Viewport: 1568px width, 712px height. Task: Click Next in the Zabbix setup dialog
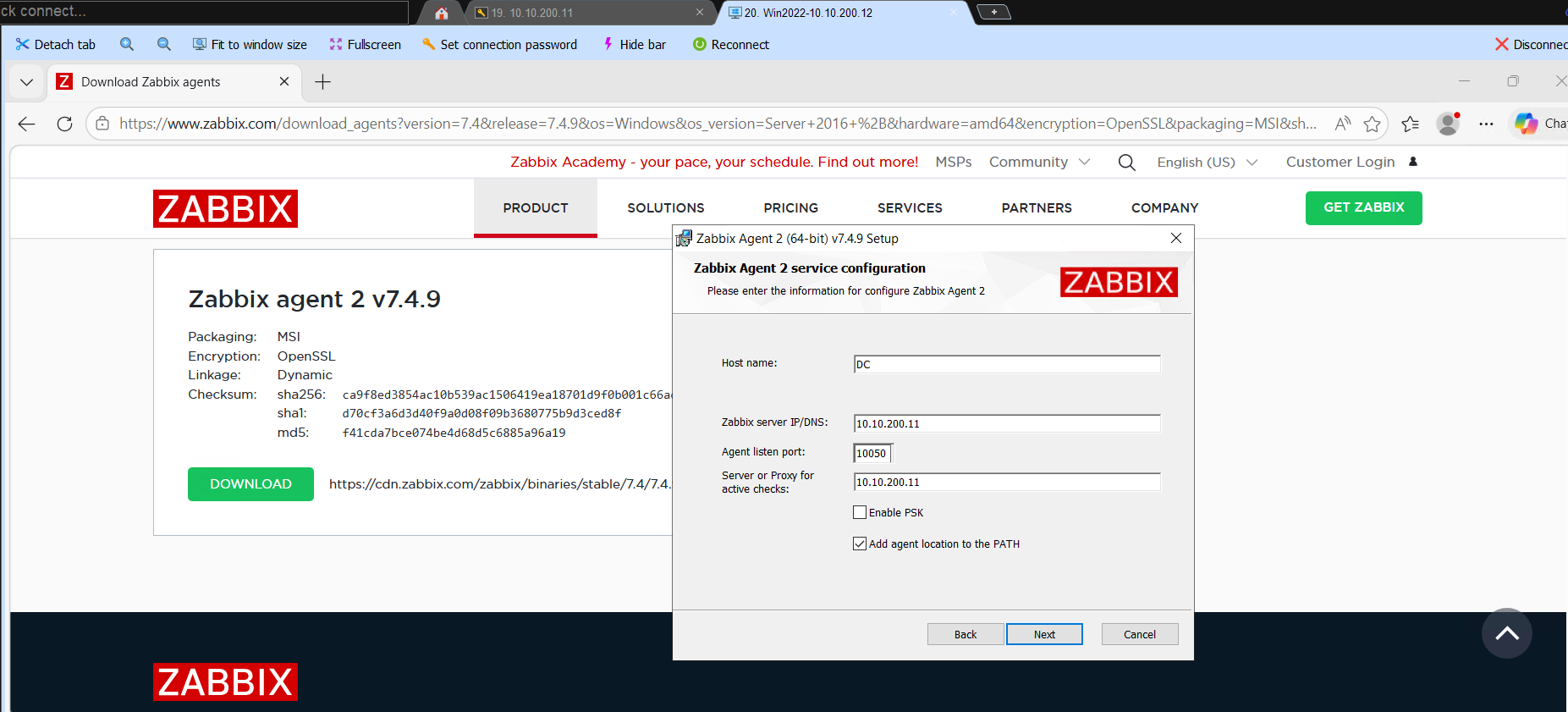(x=1044, y=634)
